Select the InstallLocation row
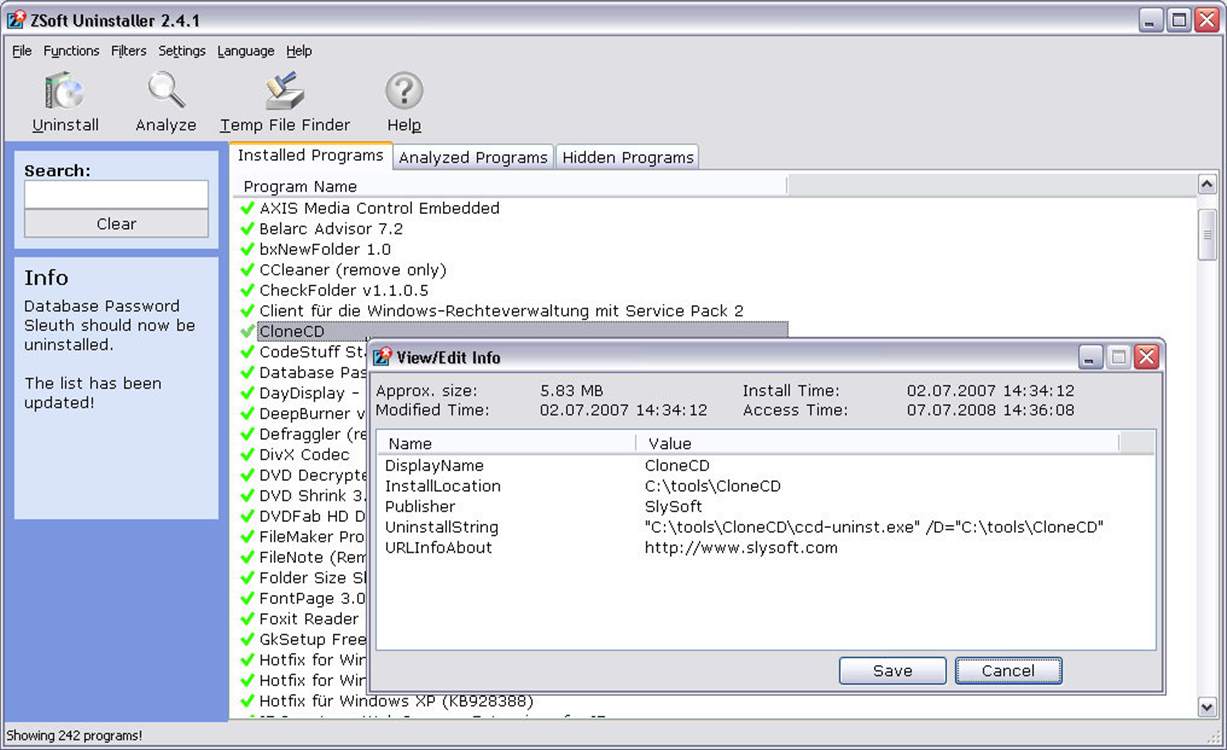 pos(766,486)
